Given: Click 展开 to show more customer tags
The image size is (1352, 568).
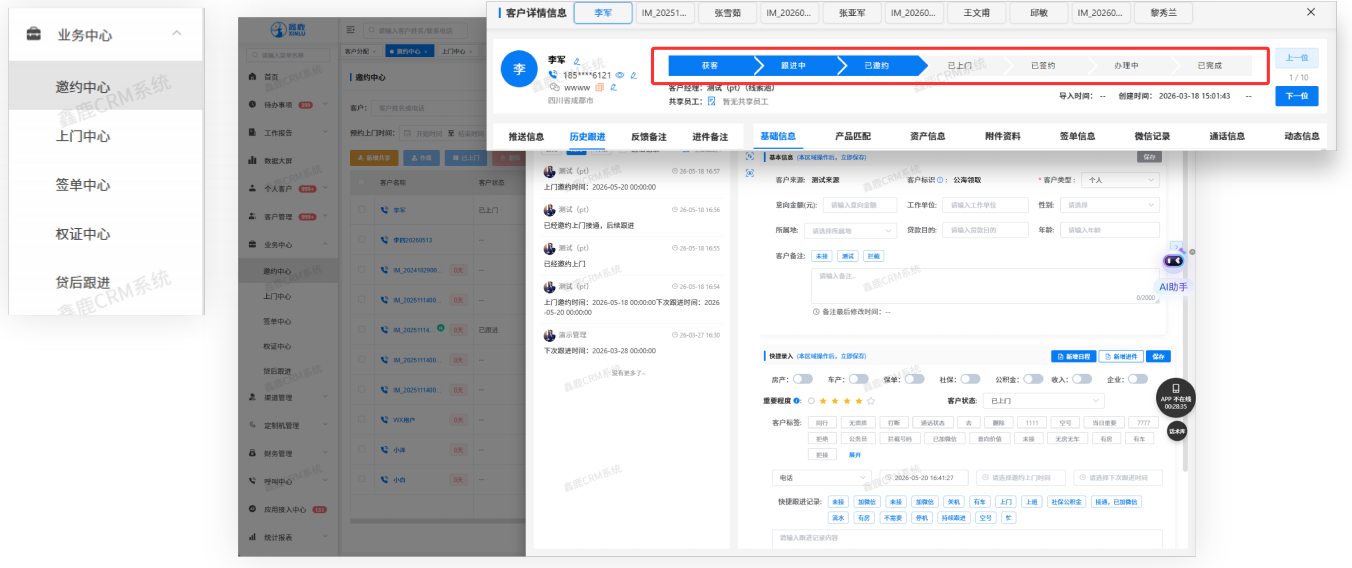Looking at the screenshot, I should pos(855,454).
